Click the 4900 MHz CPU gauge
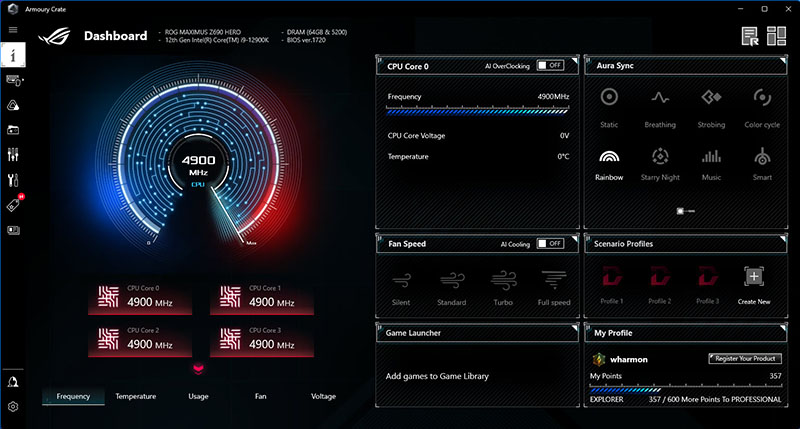Screen dimensions: 800x429 tap(198, 164)
